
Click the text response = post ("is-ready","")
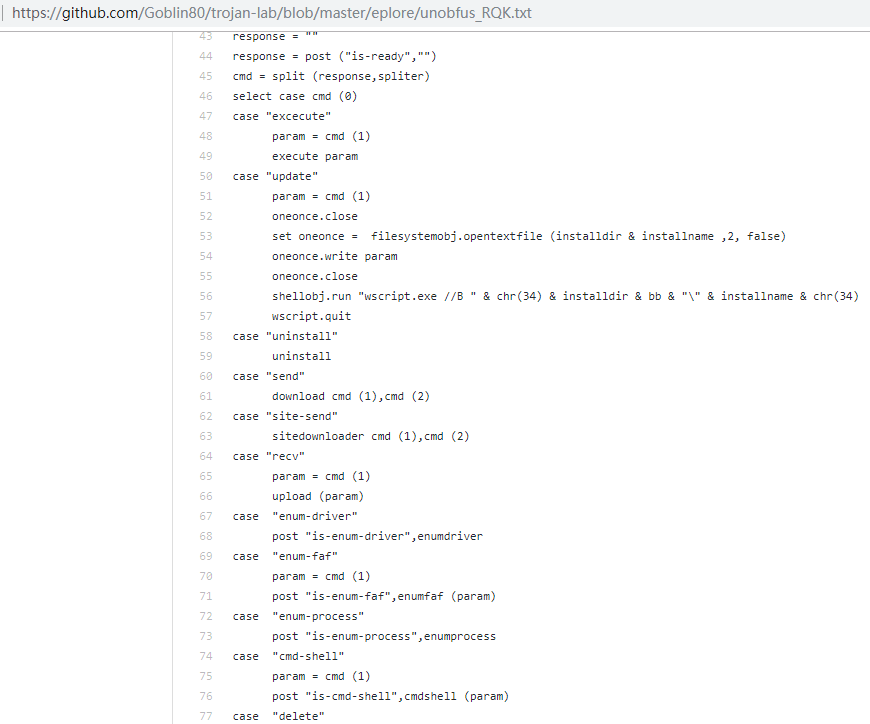click(335, 56)
